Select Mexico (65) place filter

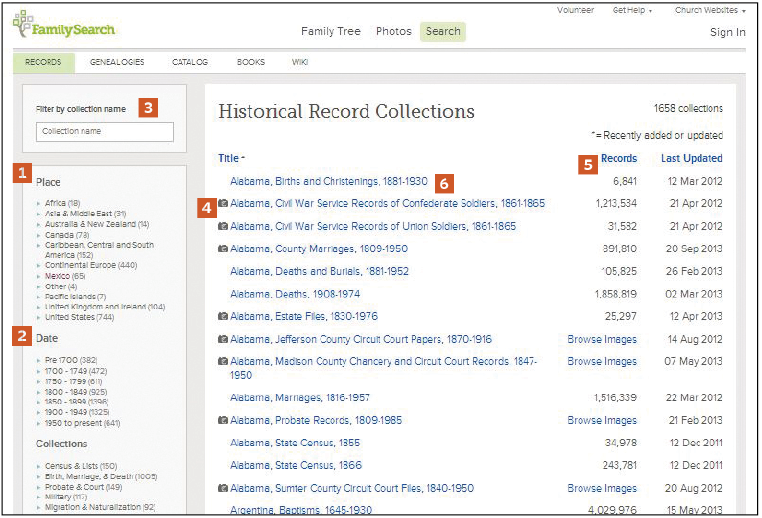(65, 276)
